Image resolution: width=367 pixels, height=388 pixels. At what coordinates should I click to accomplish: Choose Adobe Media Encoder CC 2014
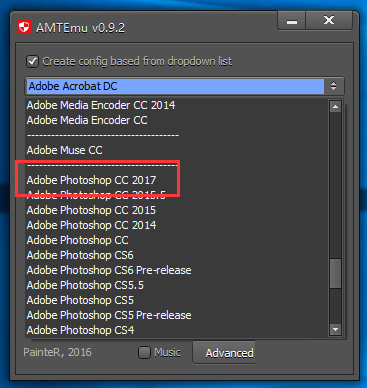(x=101, y=105)
